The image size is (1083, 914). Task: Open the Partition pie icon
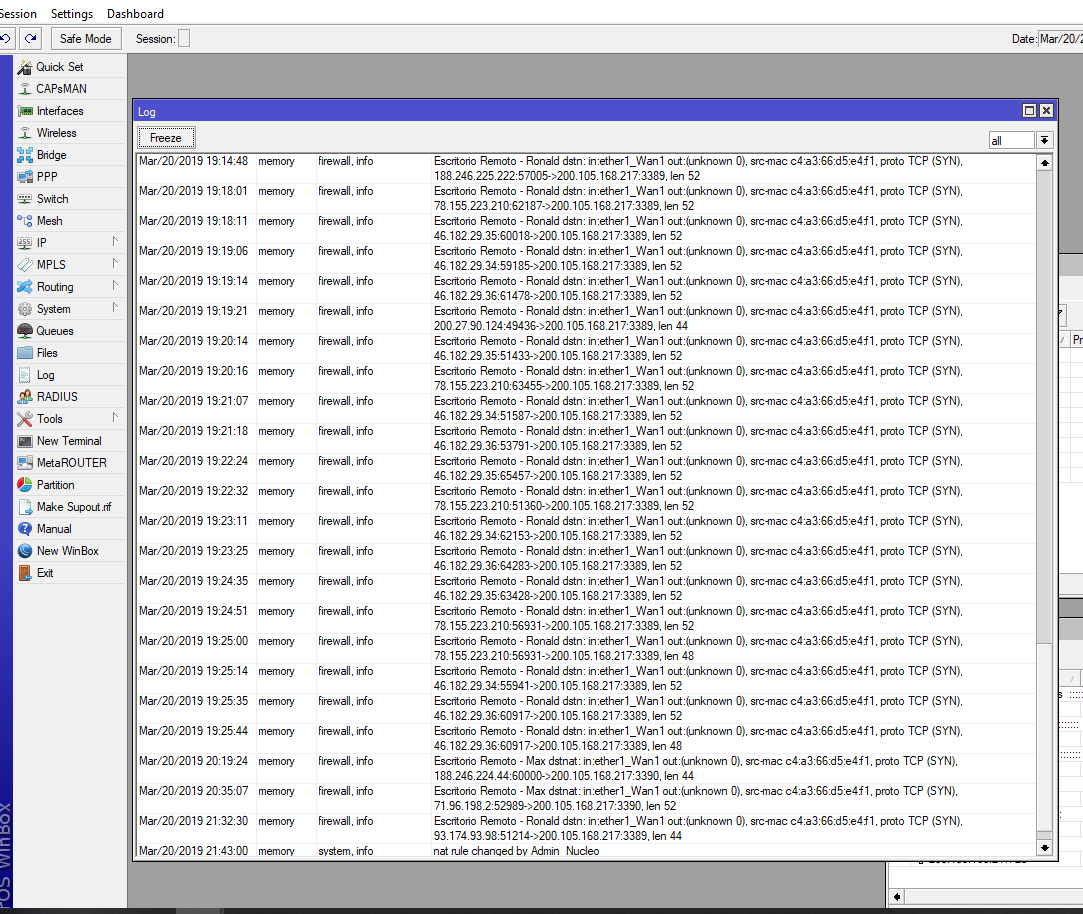click(25, 485)
